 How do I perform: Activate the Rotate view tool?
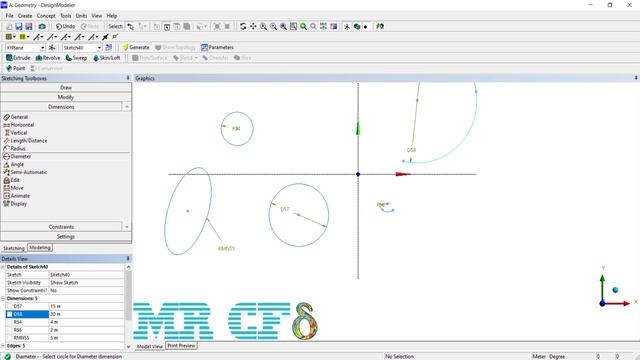coord(243,27)
